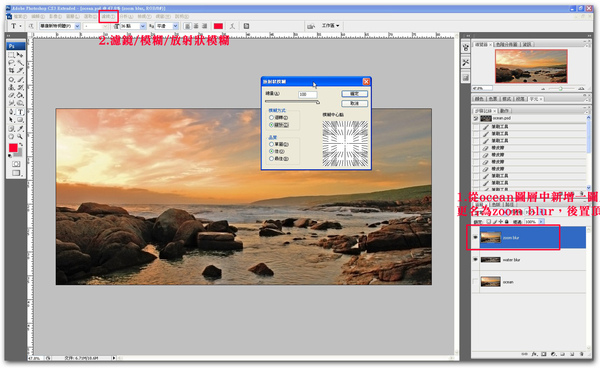This screenshot has height=368, width=600.
Task: Select the 佳 (good) quality radio
Action: click(271, 151)
